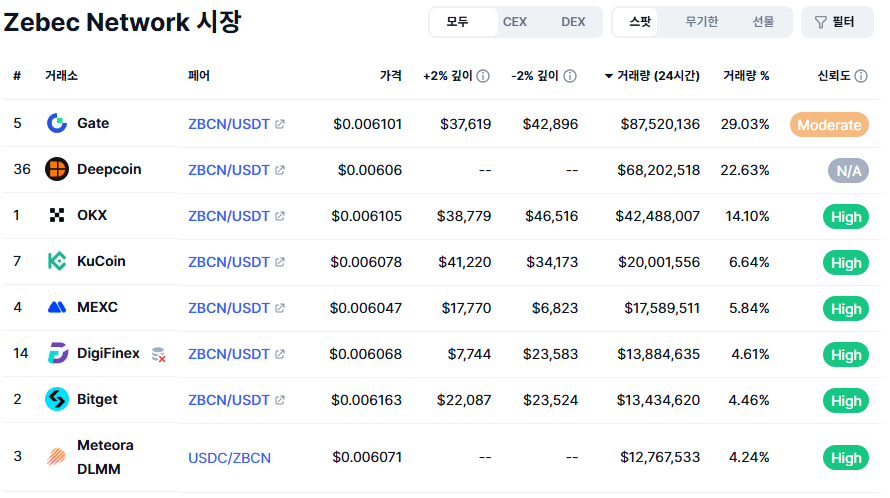Switch to the DEX tab
890x498 pixels.
(573, 22)
